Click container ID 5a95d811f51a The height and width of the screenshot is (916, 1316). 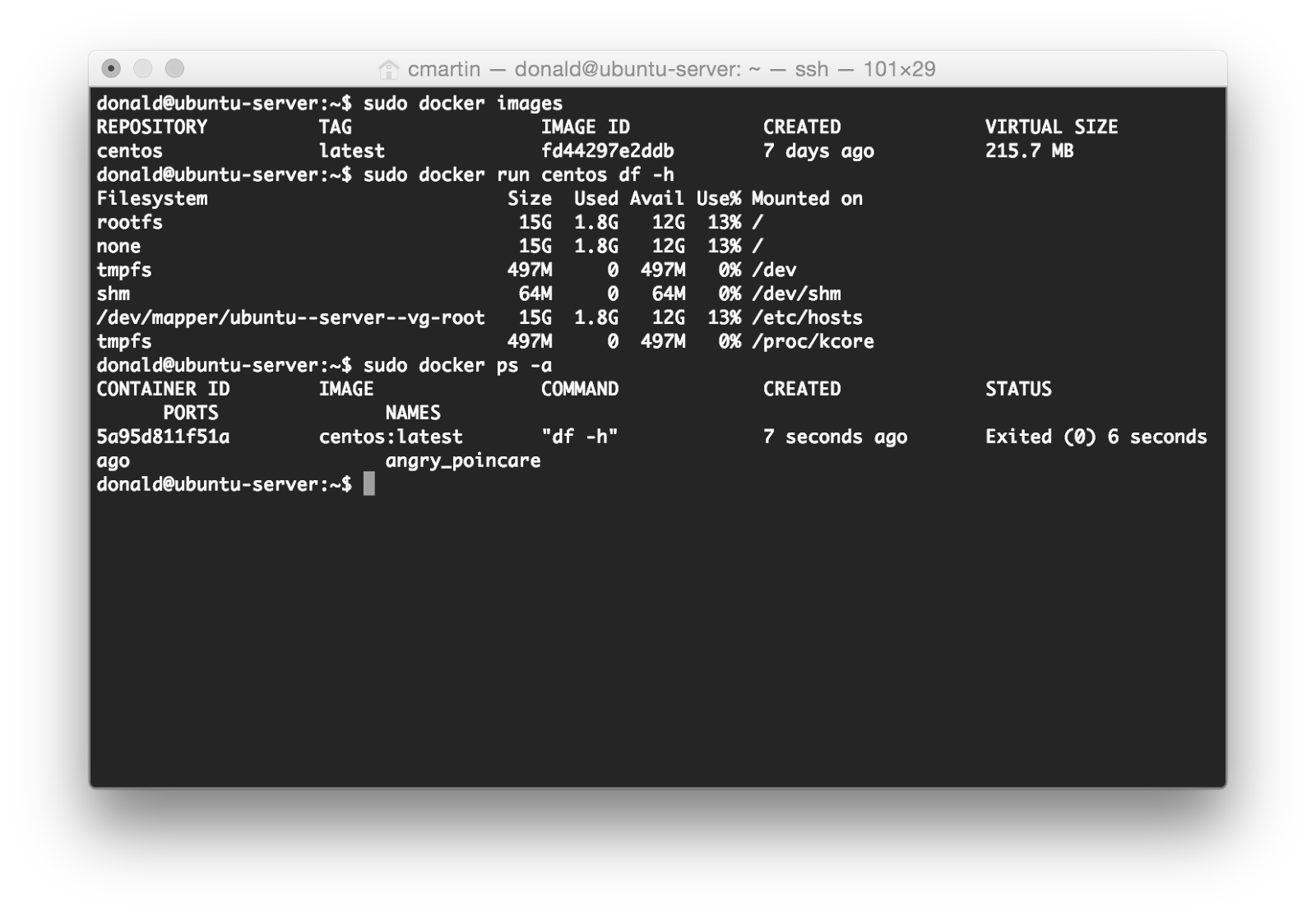tap(163, 437)
